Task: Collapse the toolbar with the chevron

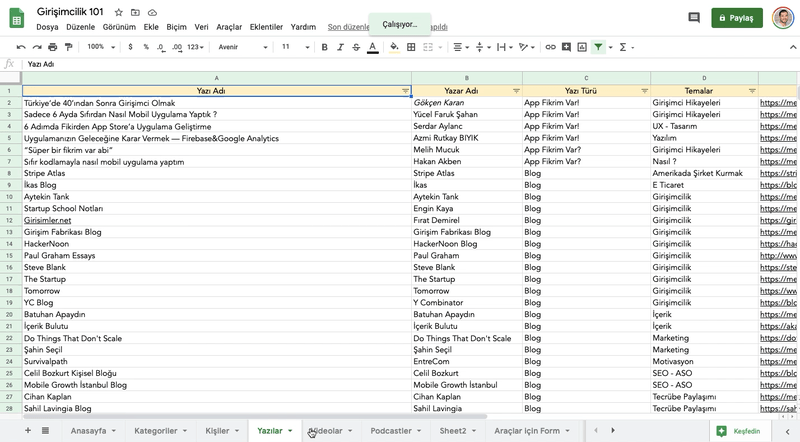Action: tap(793, 47)
